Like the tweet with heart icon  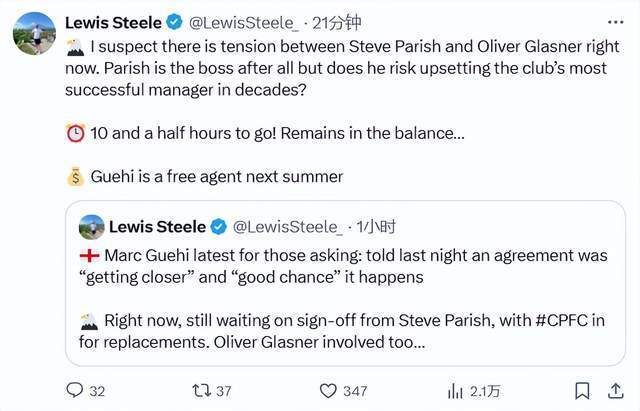point(329,390)
